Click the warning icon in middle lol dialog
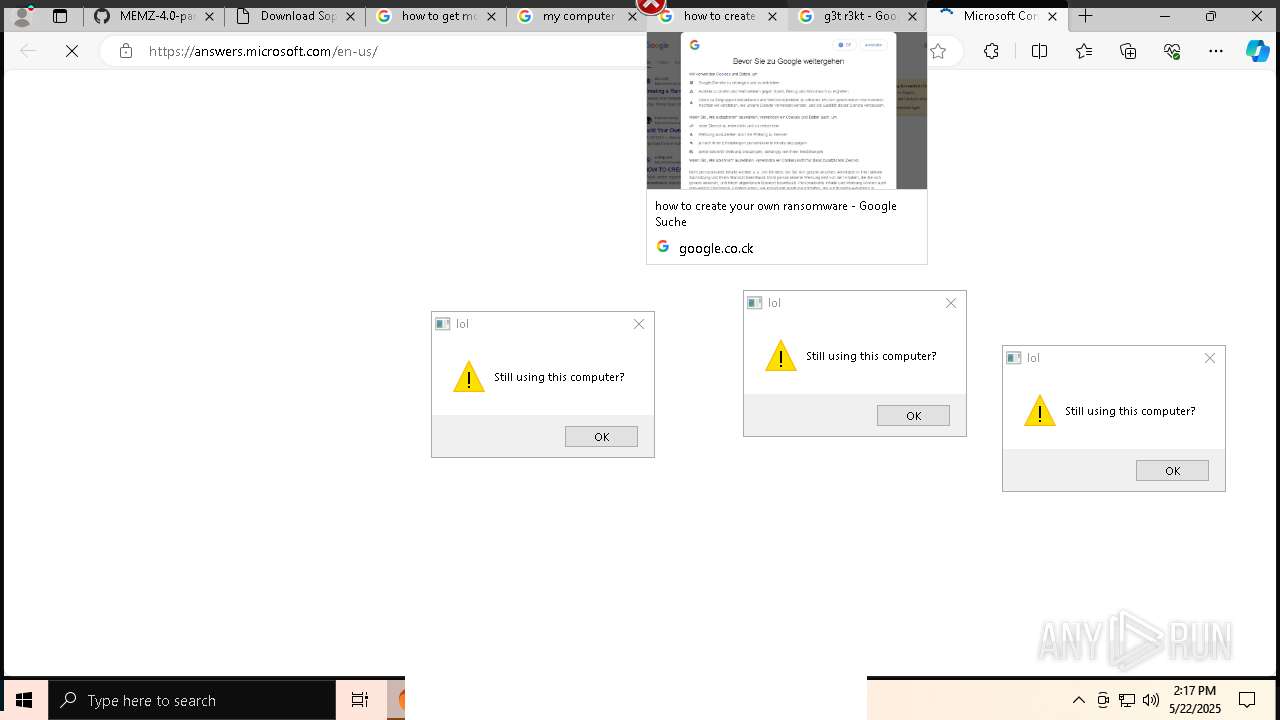This screenshot has width=1280, height=720. pyautogui.click(x=781, y=356)
